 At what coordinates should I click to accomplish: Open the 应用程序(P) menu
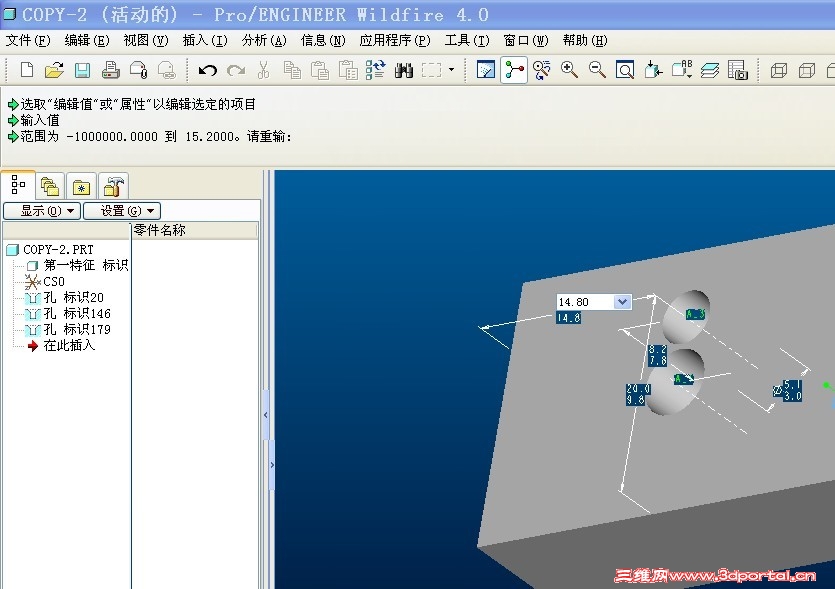395,40
